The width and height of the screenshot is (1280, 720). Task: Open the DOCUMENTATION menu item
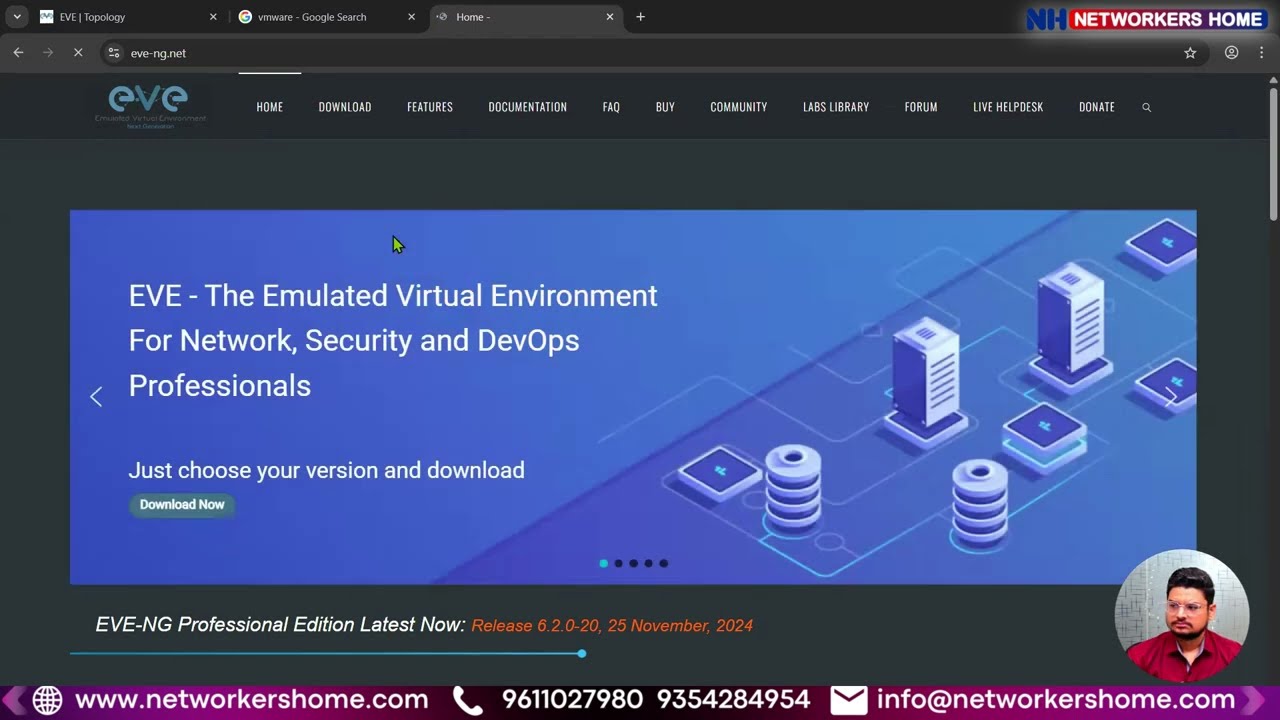(528, 107)
